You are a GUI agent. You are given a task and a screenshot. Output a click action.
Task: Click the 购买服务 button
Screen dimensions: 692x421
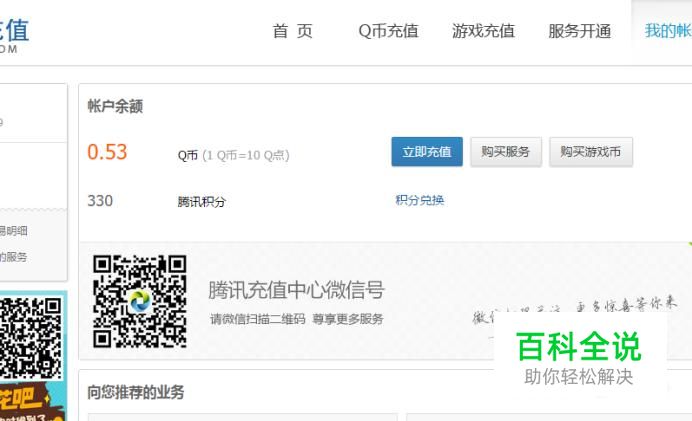[x=506, y=152]
